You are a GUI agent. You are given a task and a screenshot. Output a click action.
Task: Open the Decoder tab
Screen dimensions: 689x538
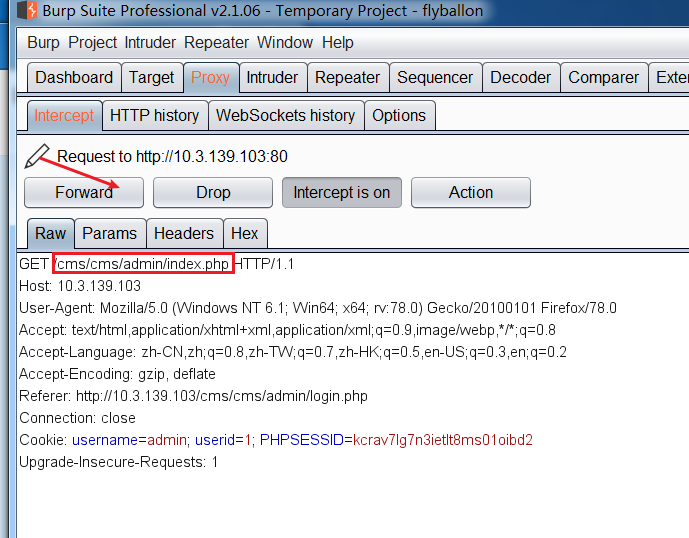[520, 77]
